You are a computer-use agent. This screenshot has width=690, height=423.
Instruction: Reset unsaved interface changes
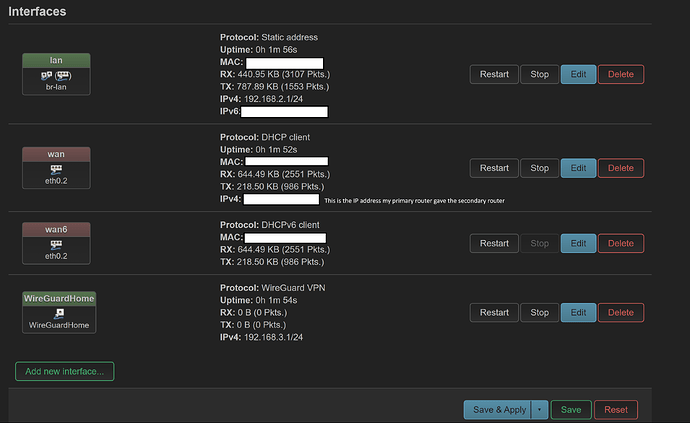(616, 409)
